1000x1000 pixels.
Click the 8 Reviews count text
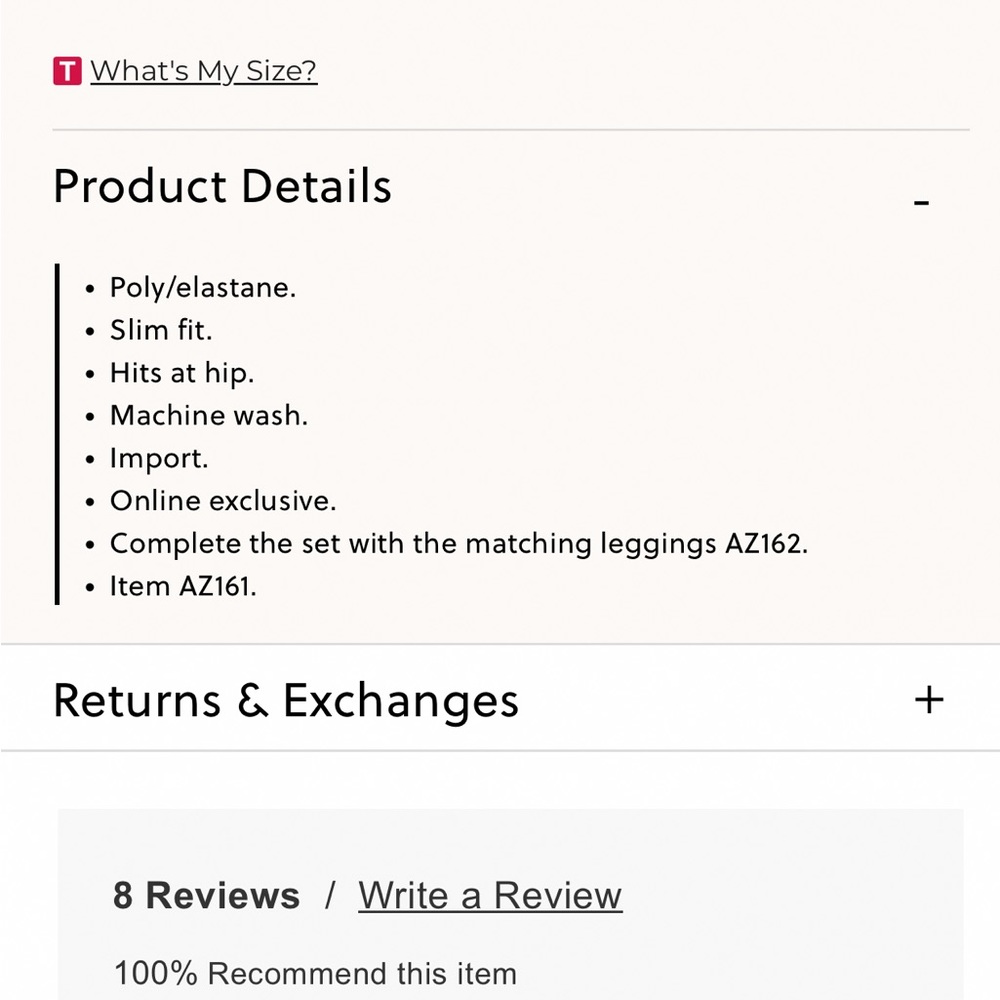point(206,895)
